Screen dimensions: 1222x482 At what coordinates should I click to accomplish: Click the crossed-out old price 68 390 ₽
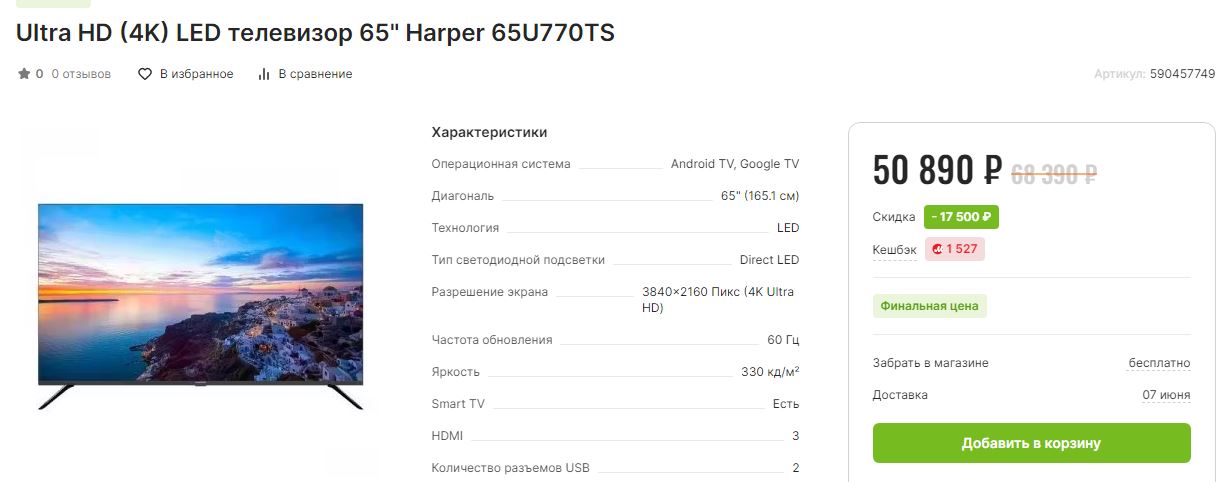point(1055,175)
